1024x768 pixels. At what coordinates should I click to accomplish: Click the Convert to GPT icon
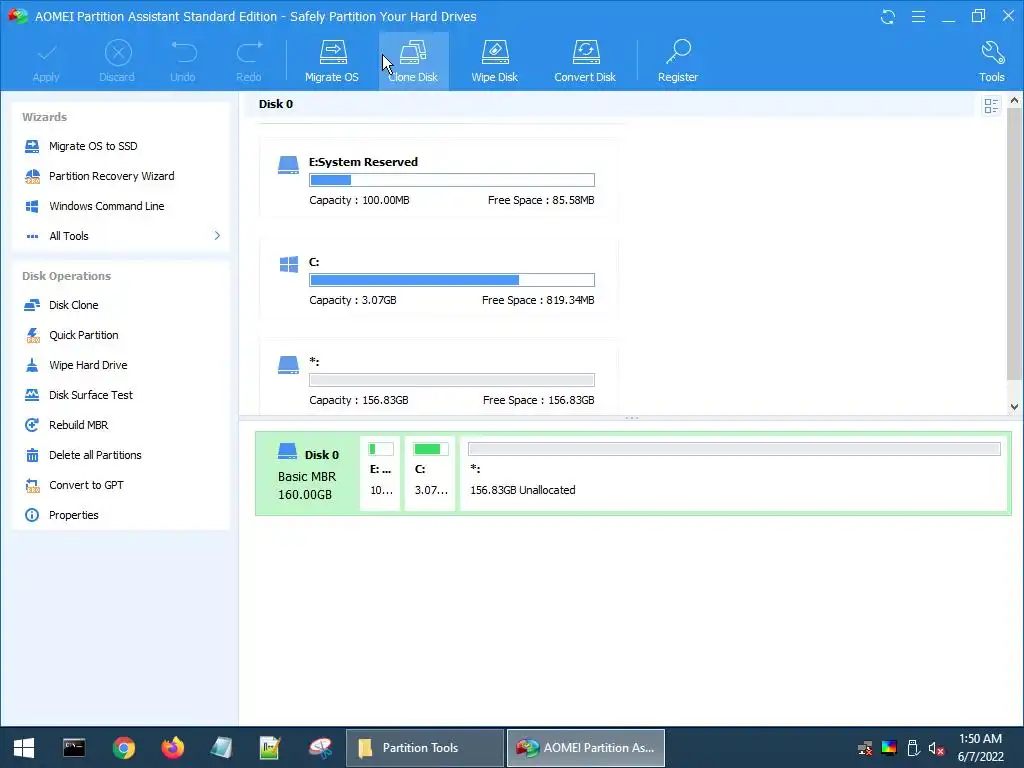click(x=32, y=485)
